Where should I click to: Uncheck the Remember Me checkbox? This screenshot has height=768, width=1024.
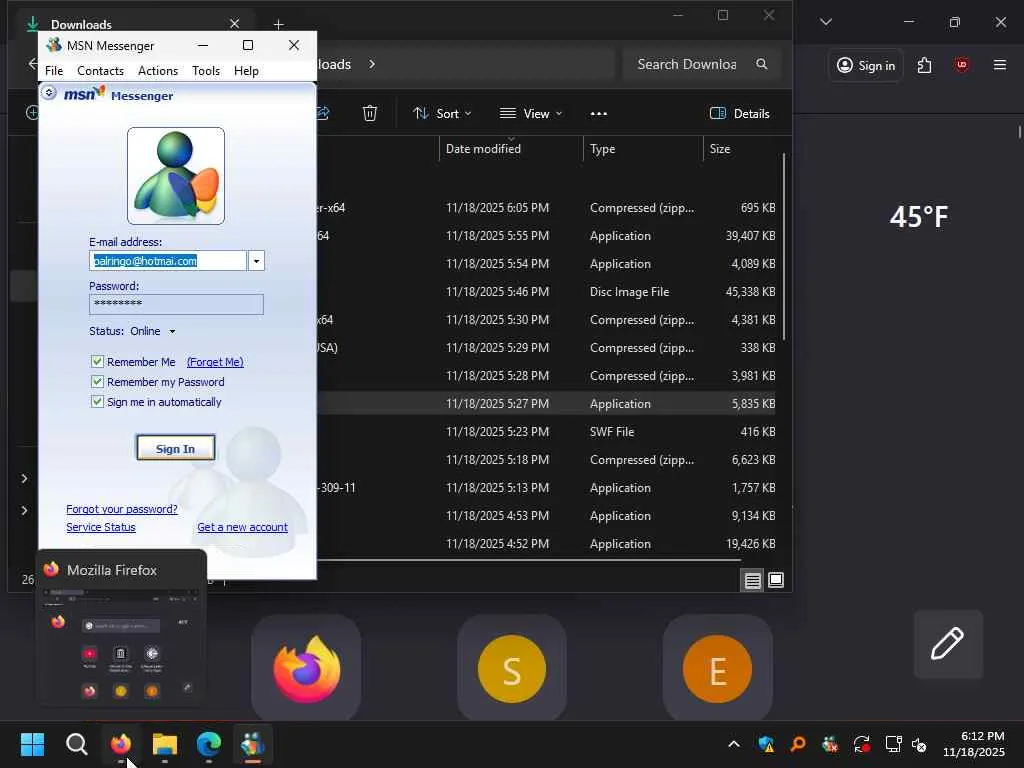[97, 361]
